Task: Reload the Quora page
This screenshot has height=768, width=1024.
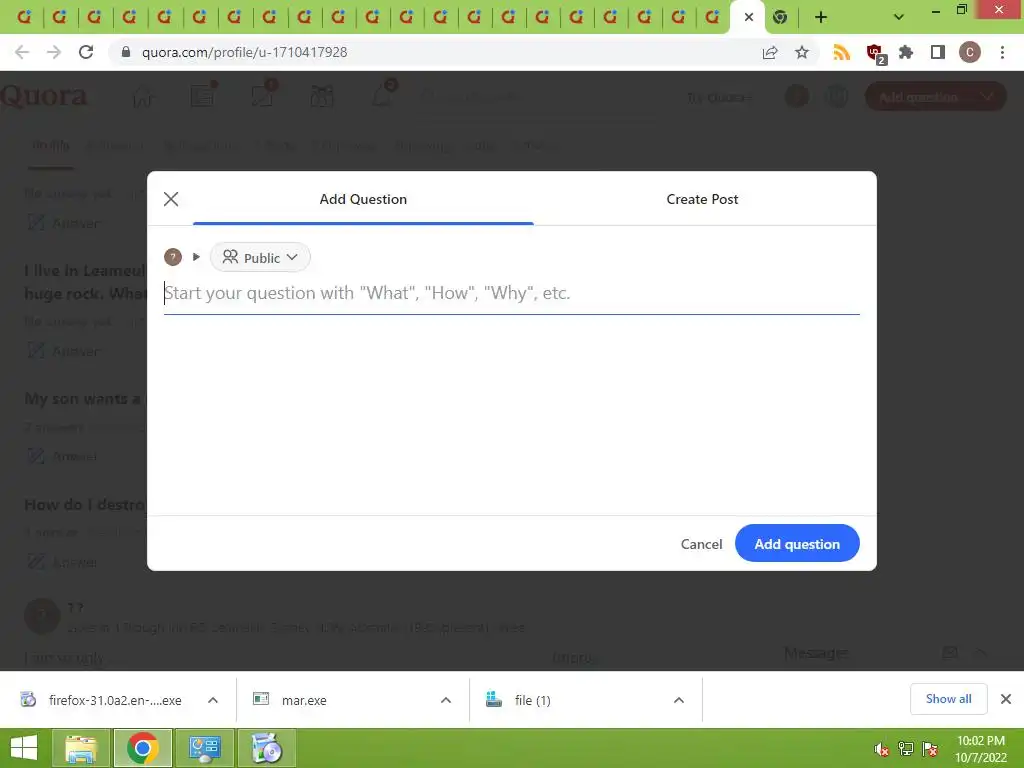Action: tap(86, 52)
